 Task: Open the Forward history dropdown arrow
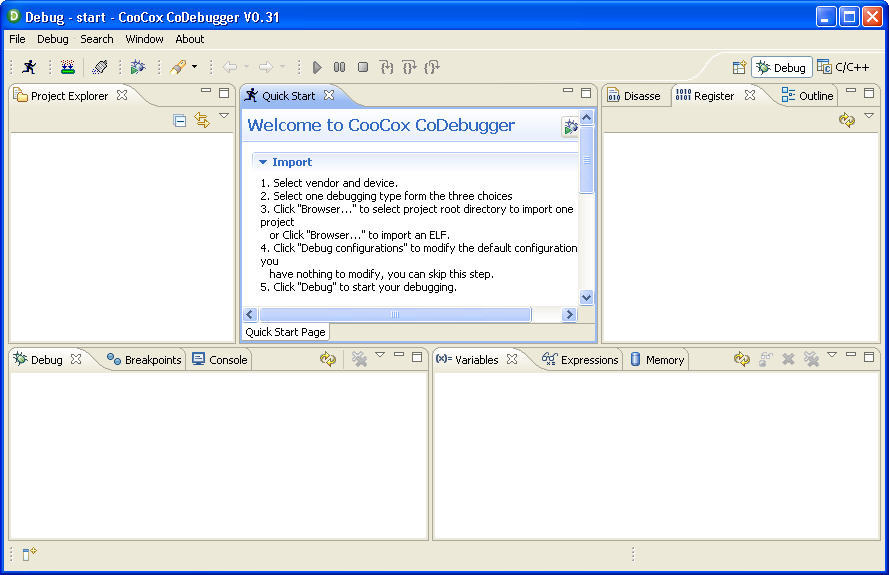point(282,67)
